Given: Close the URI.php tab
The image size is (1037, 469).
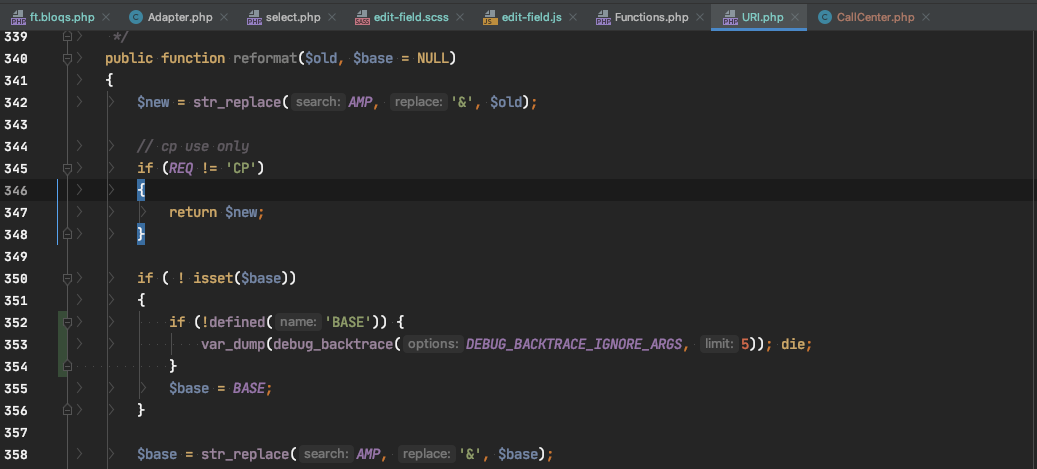Looking at the screenshot, I should [x=794, y=17].
